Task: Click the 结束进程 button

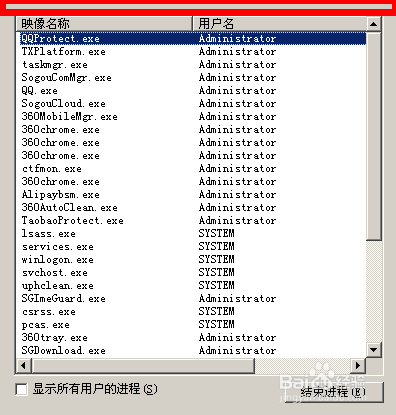Action: (x=334, y=392)
